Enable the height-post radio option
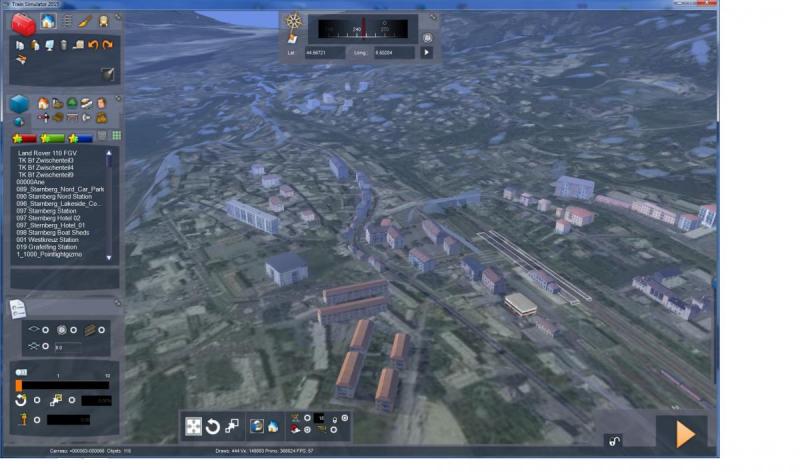The width and height of the screenshot is (800, 472). coord(37,420)
